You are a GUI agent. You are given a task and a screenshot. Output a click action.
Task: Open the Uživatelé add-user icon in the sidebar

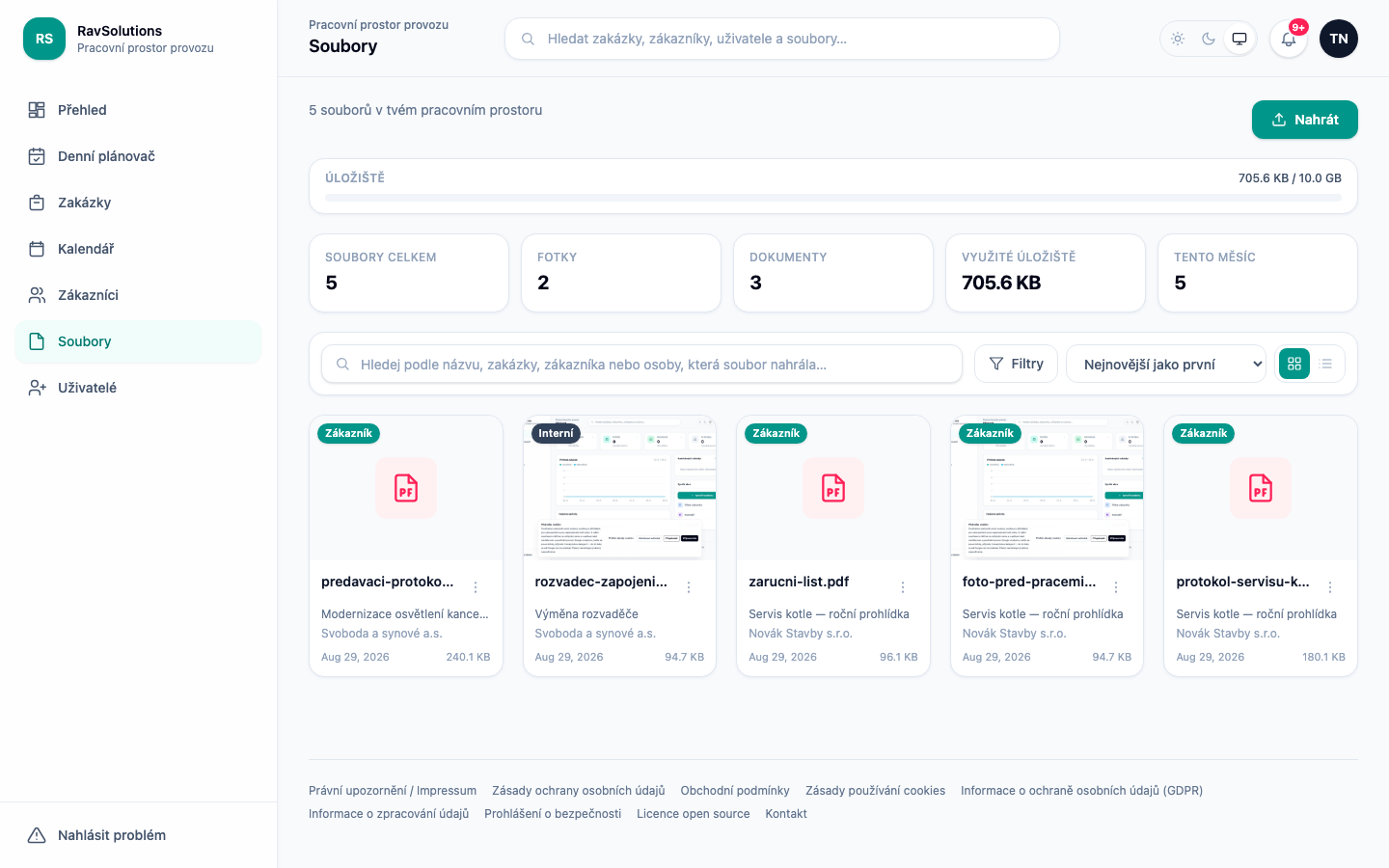point(37,388)
